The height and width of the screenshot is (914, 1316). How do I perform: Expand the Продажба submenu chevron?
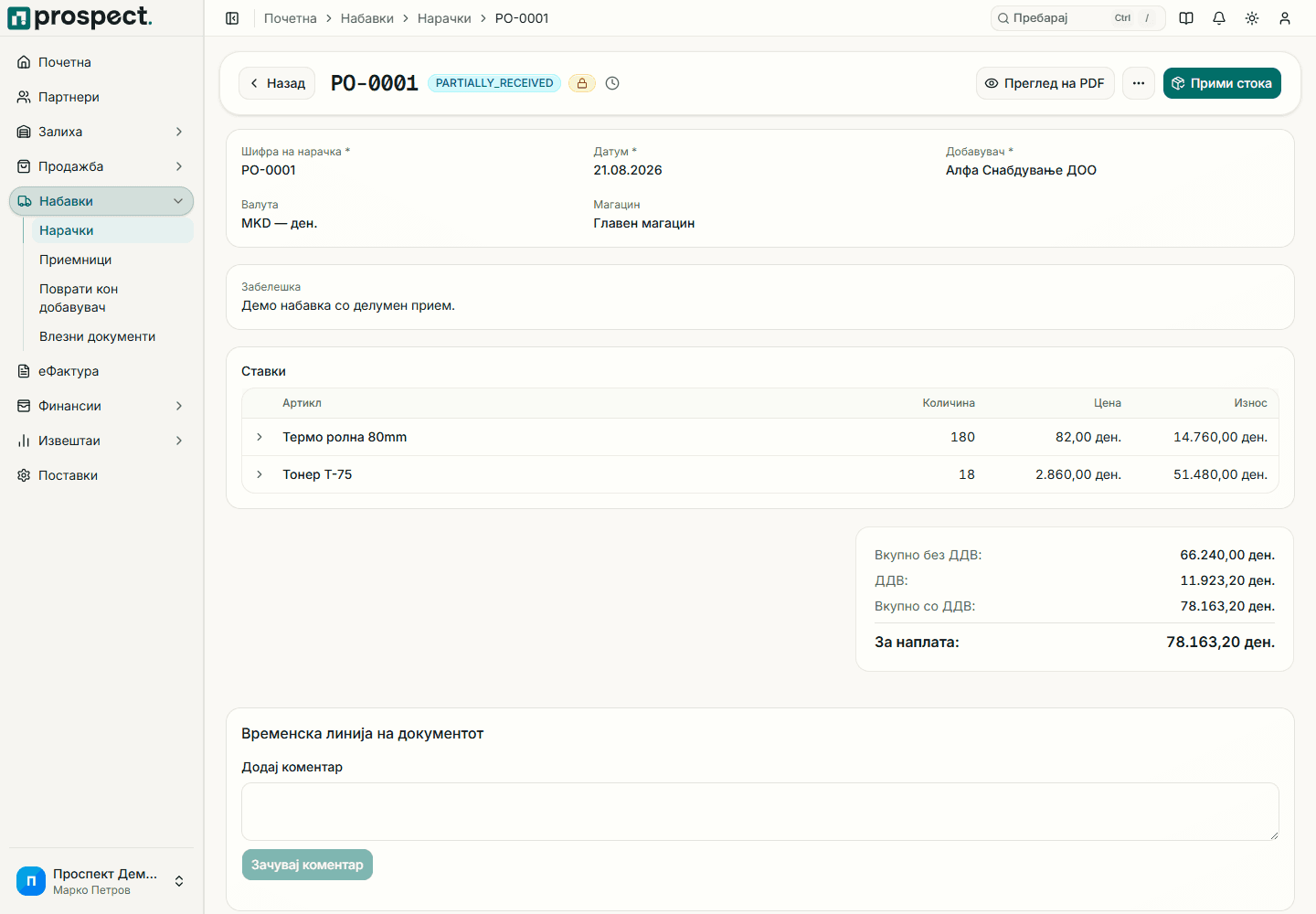179,166
